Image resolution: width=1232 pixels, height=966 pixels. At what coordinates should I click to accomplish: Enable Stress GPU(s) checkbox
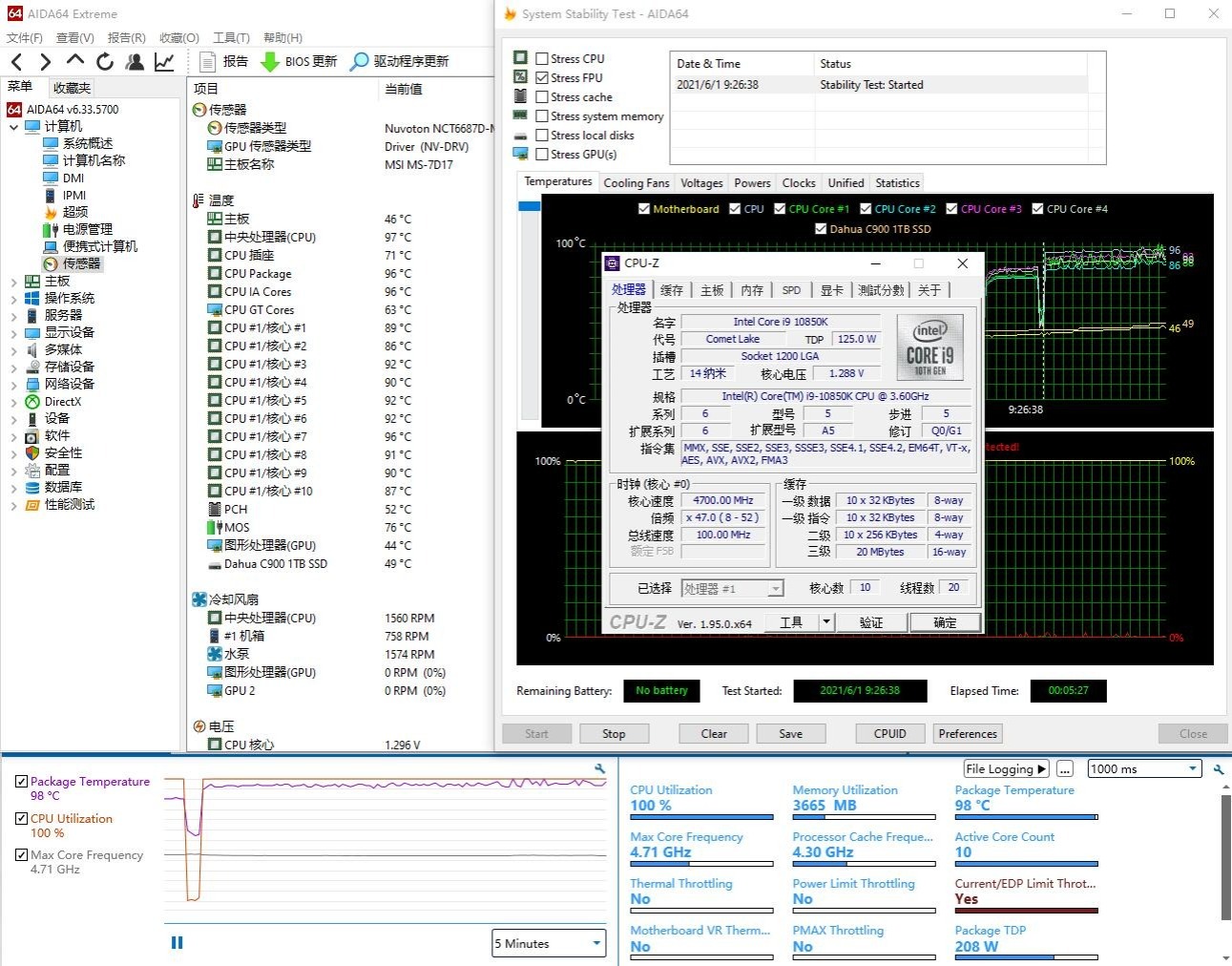[542, 155]
